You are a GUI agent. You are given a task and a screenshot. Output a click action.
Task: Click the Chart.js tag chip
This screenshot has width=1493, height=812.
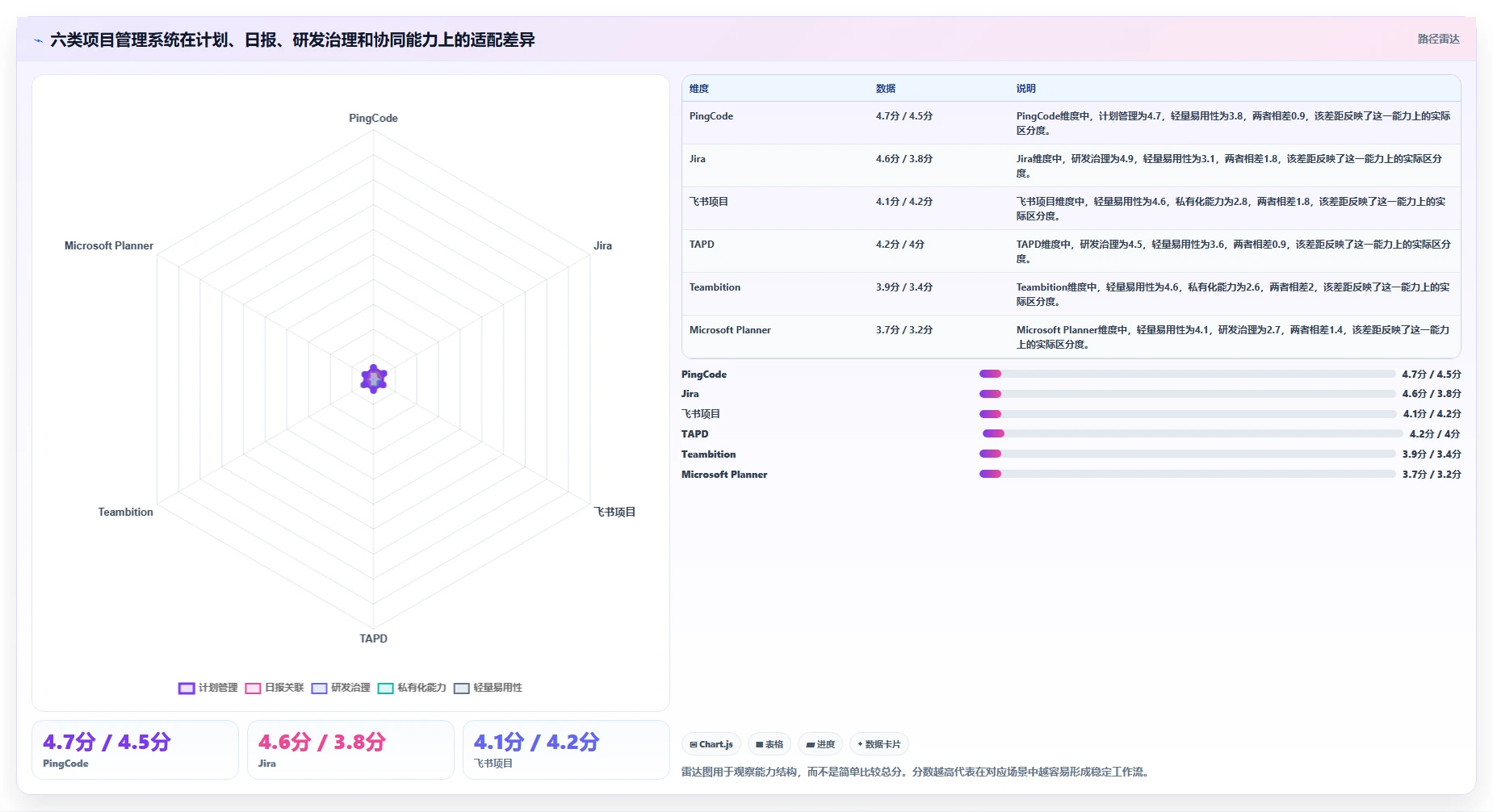(x=711, y=744)
